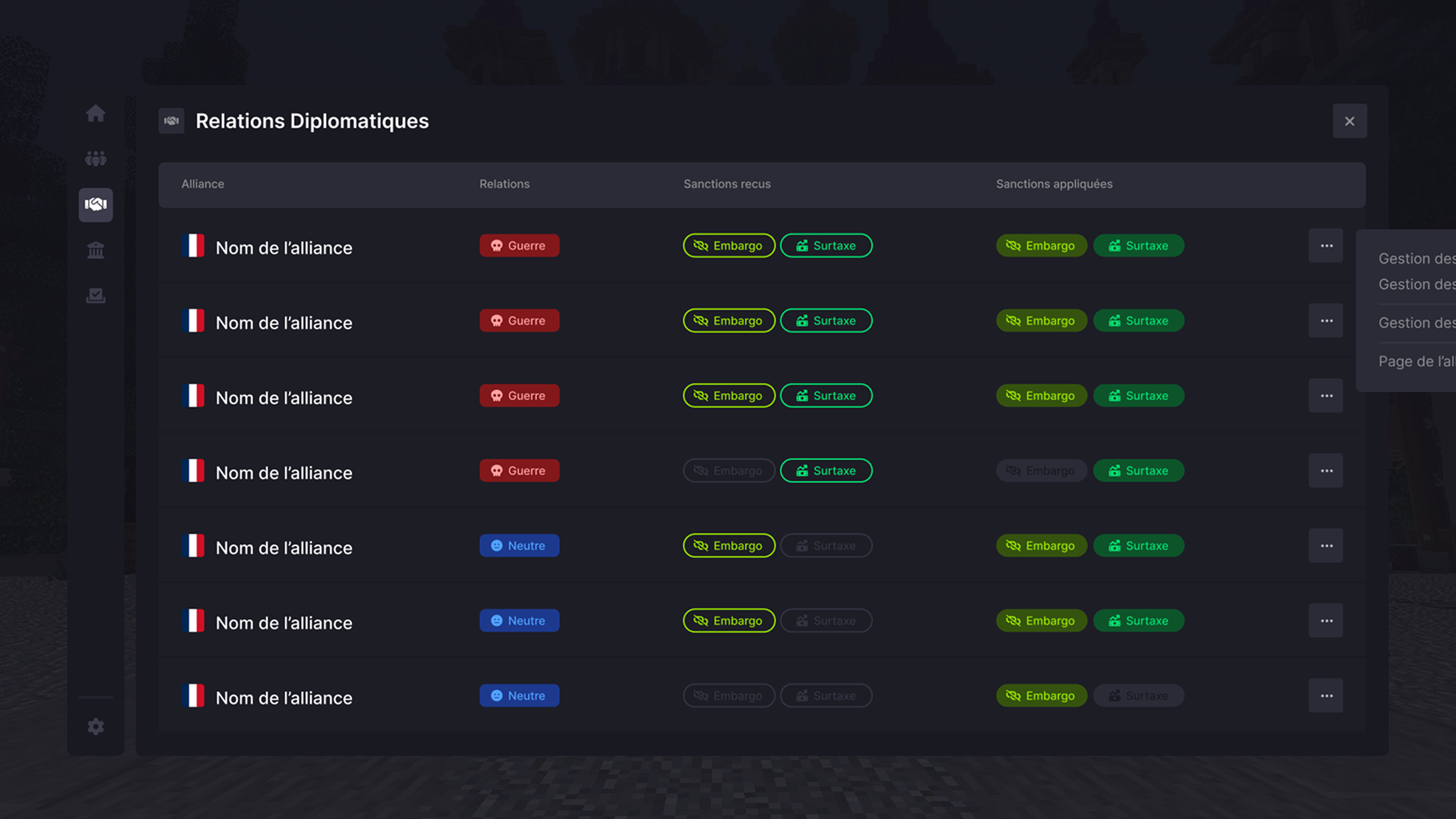Click handshake icon beside Relations Diplomatiques title

click(171, 121)
